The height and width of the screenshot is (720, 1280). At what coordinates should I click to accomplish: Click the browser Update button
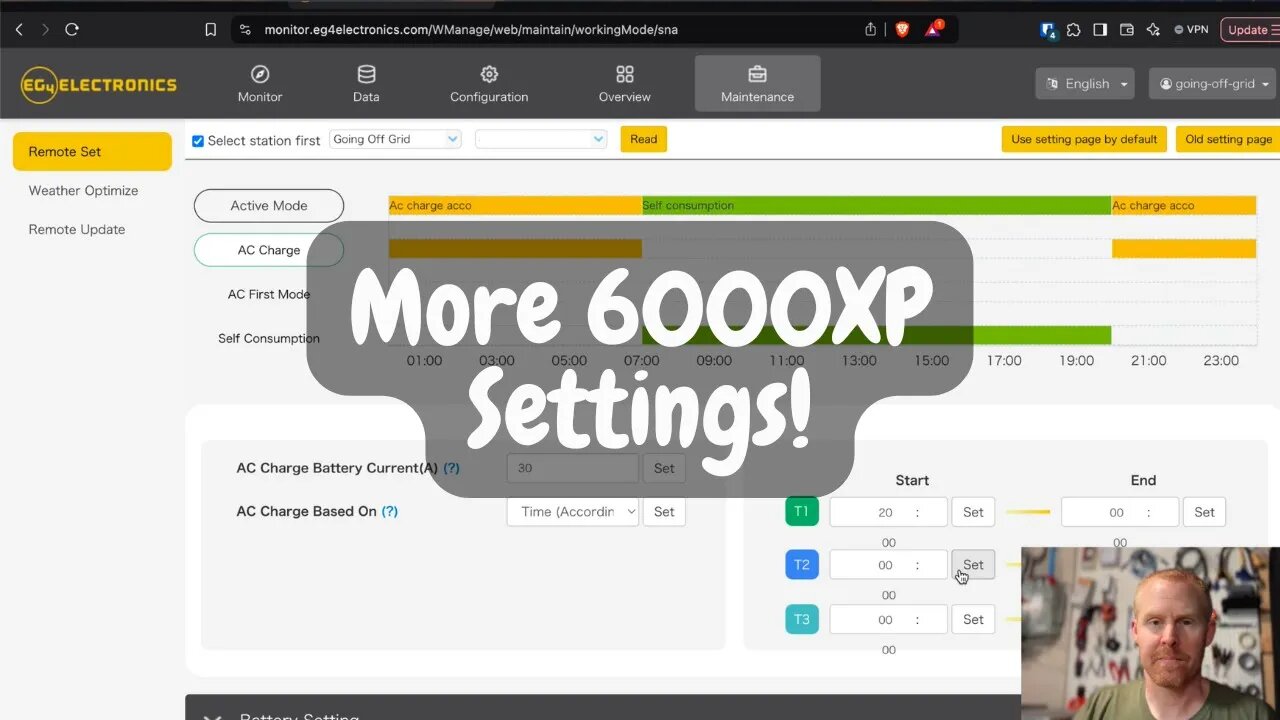(1250, 30)
